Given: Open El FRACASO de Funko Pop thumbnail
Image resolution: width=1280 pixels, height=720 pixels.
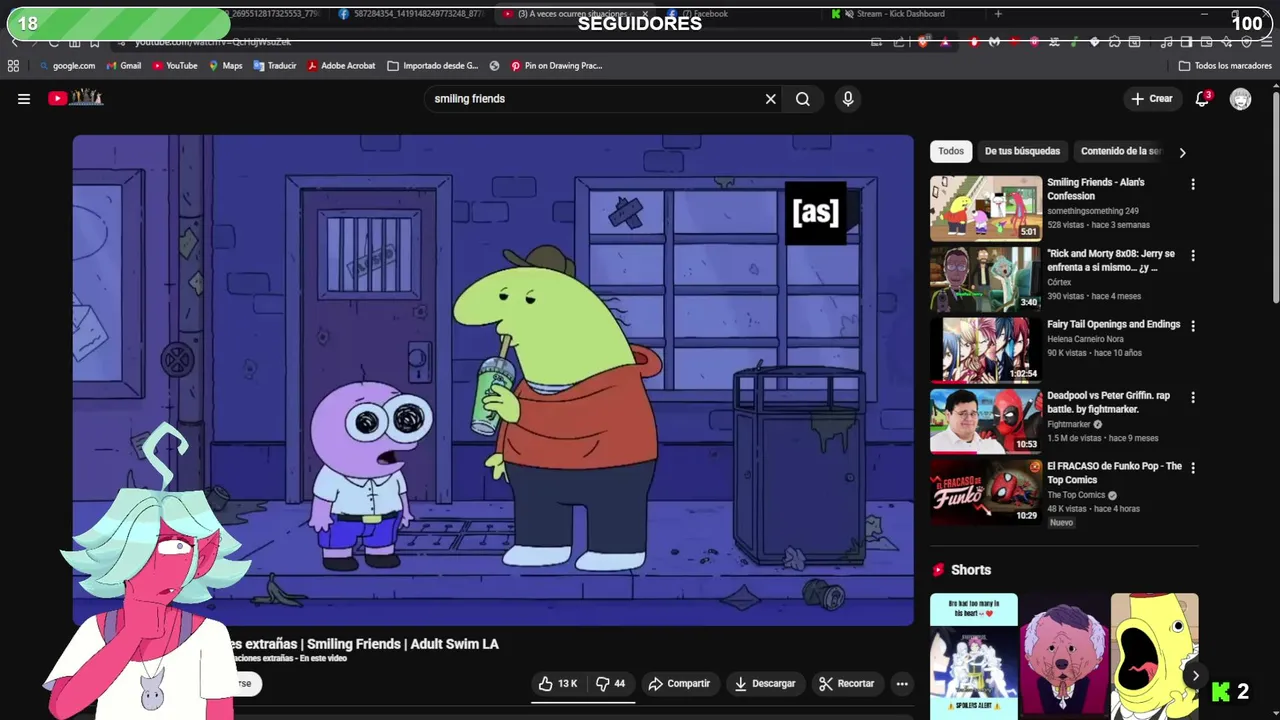Looking at the screenshot, I should pos(986,492).
